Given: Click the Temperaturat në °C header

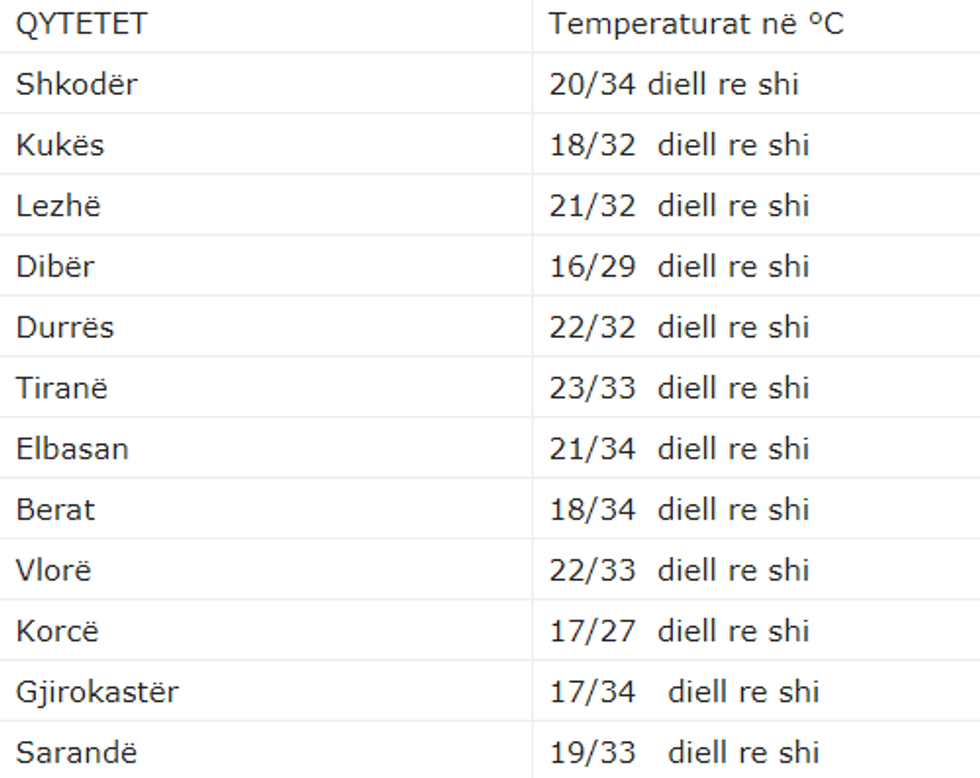Looking at the screenshot, I should click(x=696, y=24).
